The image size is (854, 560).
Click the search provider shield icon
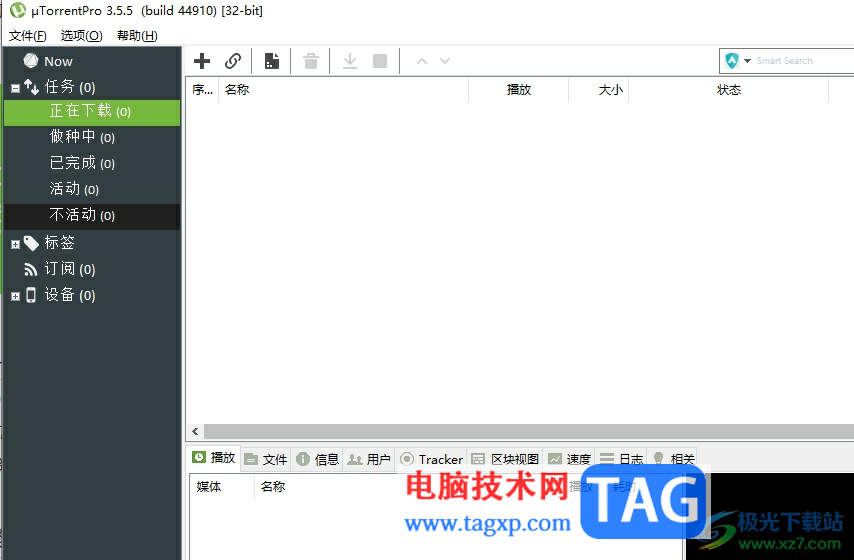pos(732,60)
